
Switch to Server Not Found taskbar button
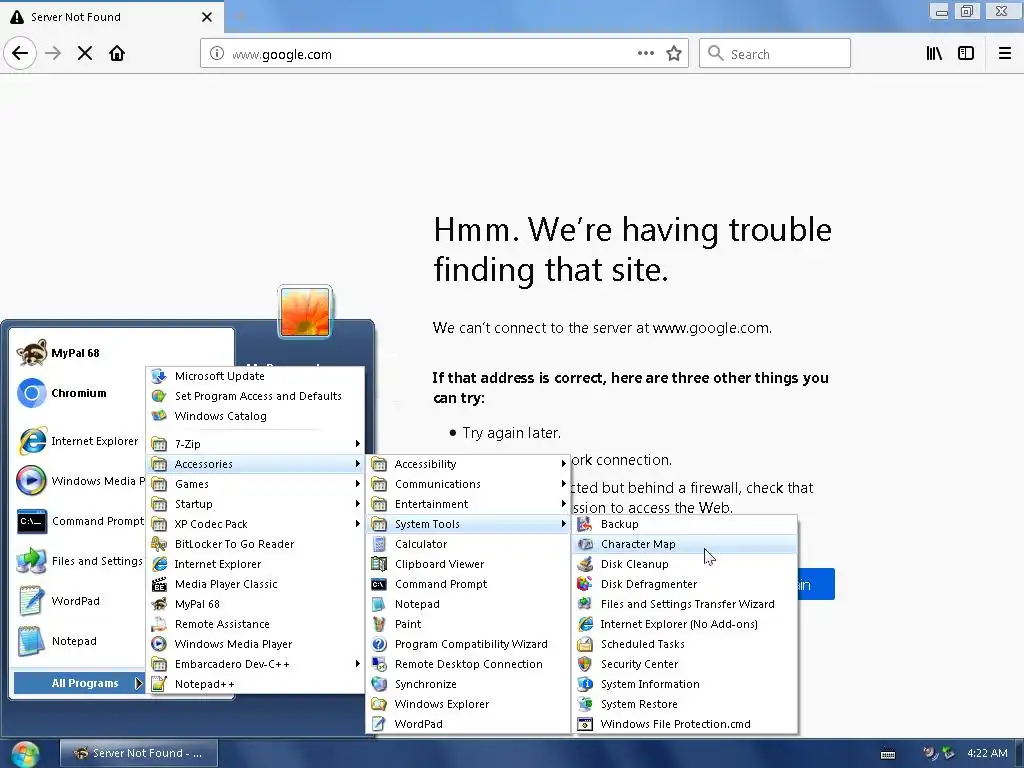tap(139, 753)
